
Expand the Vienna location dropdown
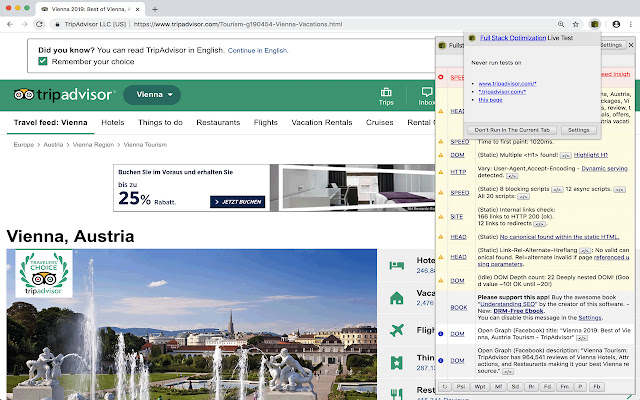click(152, 95)
